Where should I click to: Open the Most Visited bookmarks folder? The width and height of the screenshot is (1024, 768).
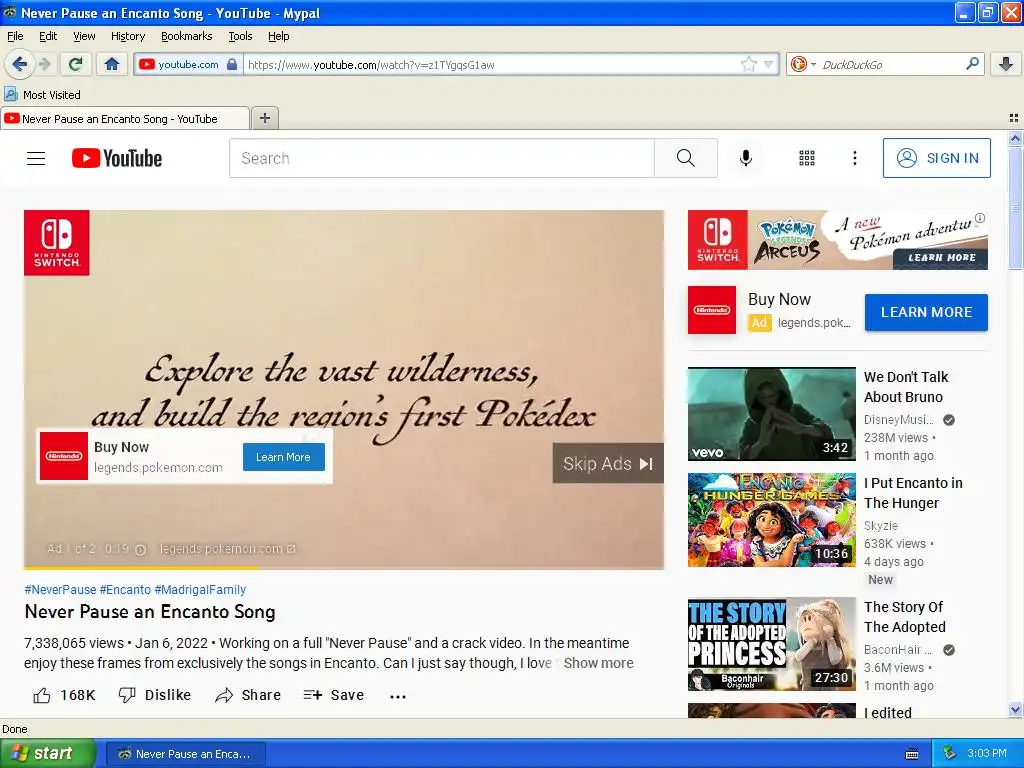click(x=42, y=95)
